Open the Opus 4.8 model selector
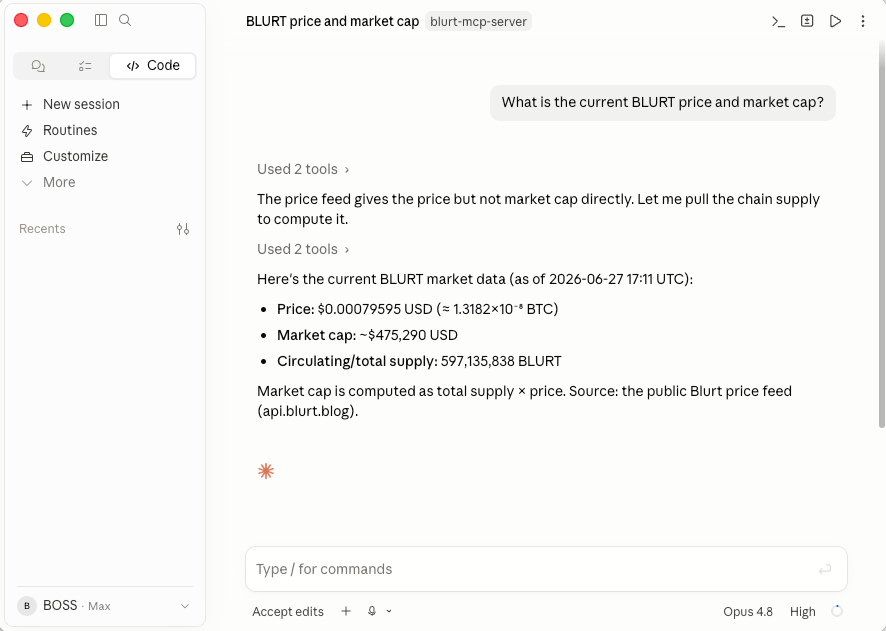Image resolution: width=886 pixels, height=631 pixels. tap(748, 612)
